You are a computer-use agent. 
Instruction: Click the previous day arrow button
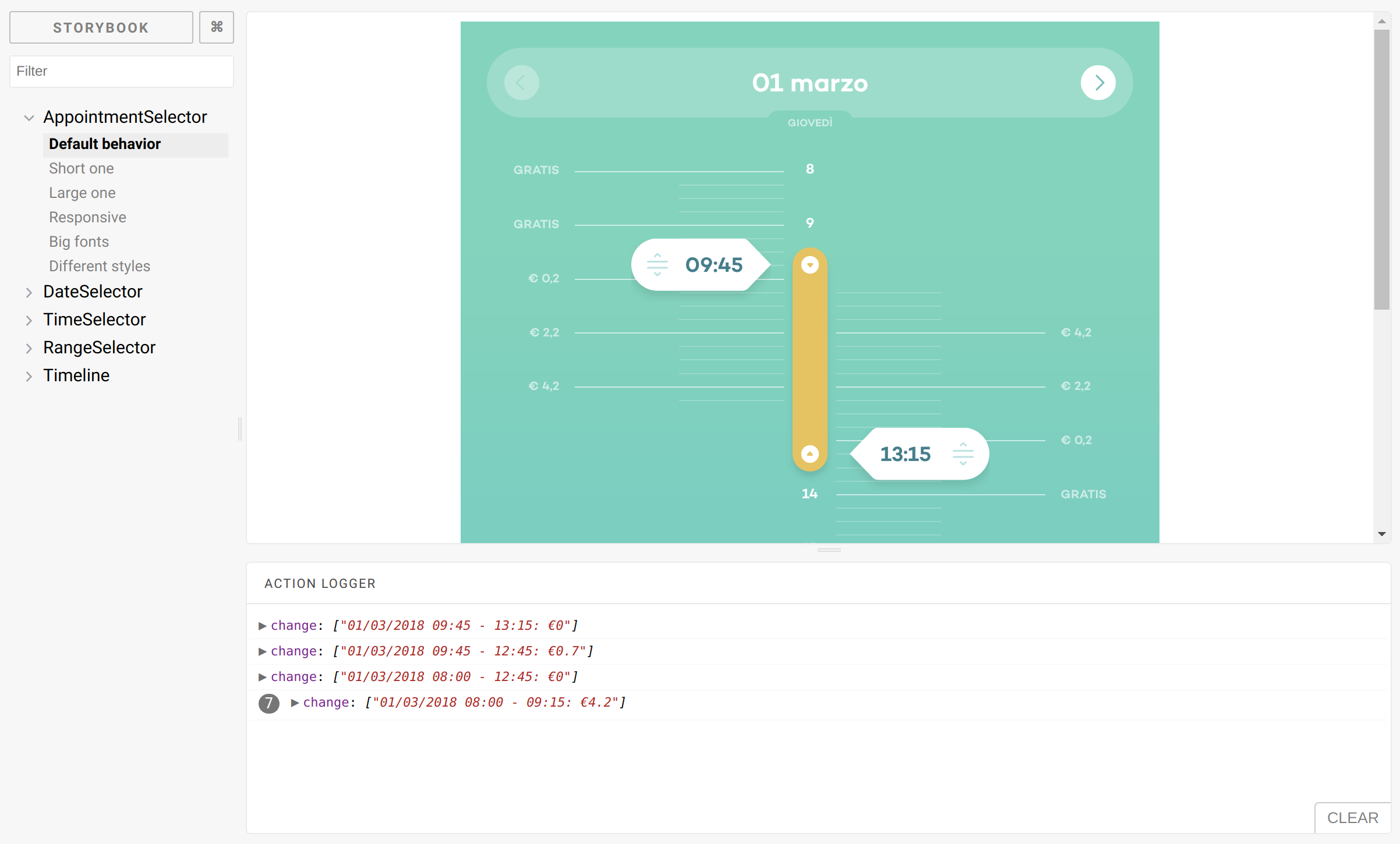(x=521, y=83)
